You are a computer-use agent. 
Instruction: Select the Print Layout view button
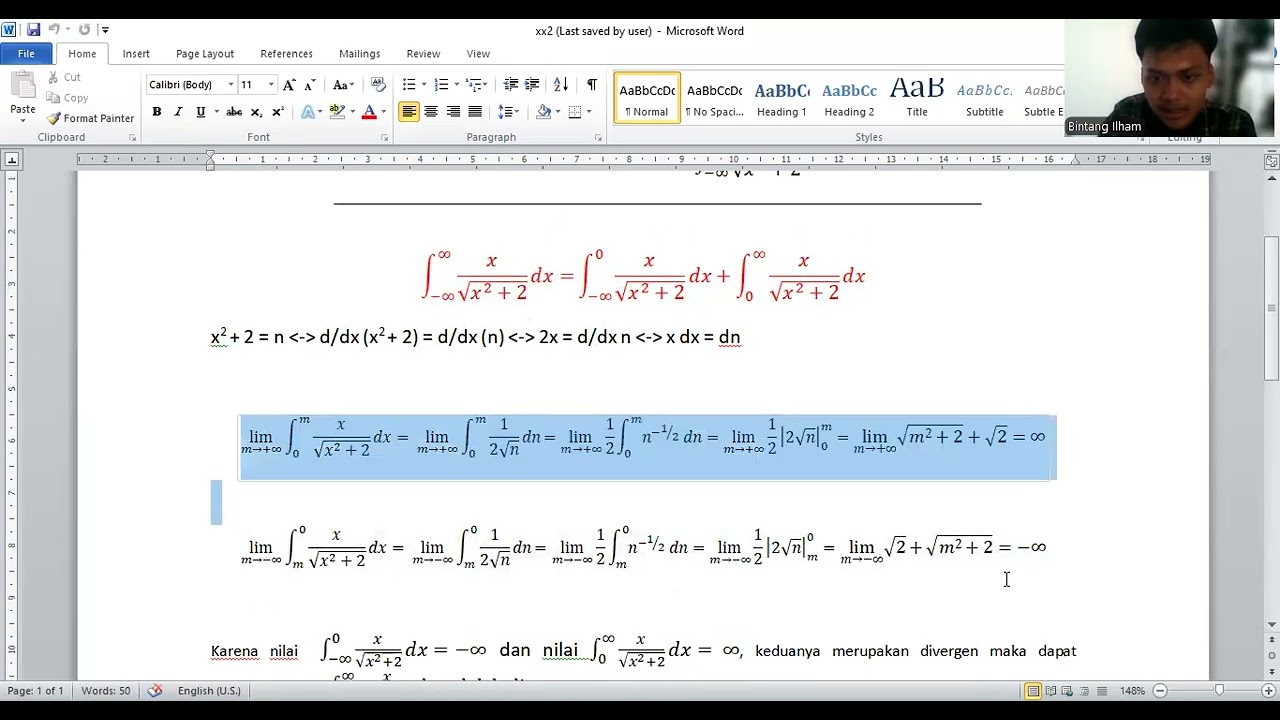[1033, 691]
